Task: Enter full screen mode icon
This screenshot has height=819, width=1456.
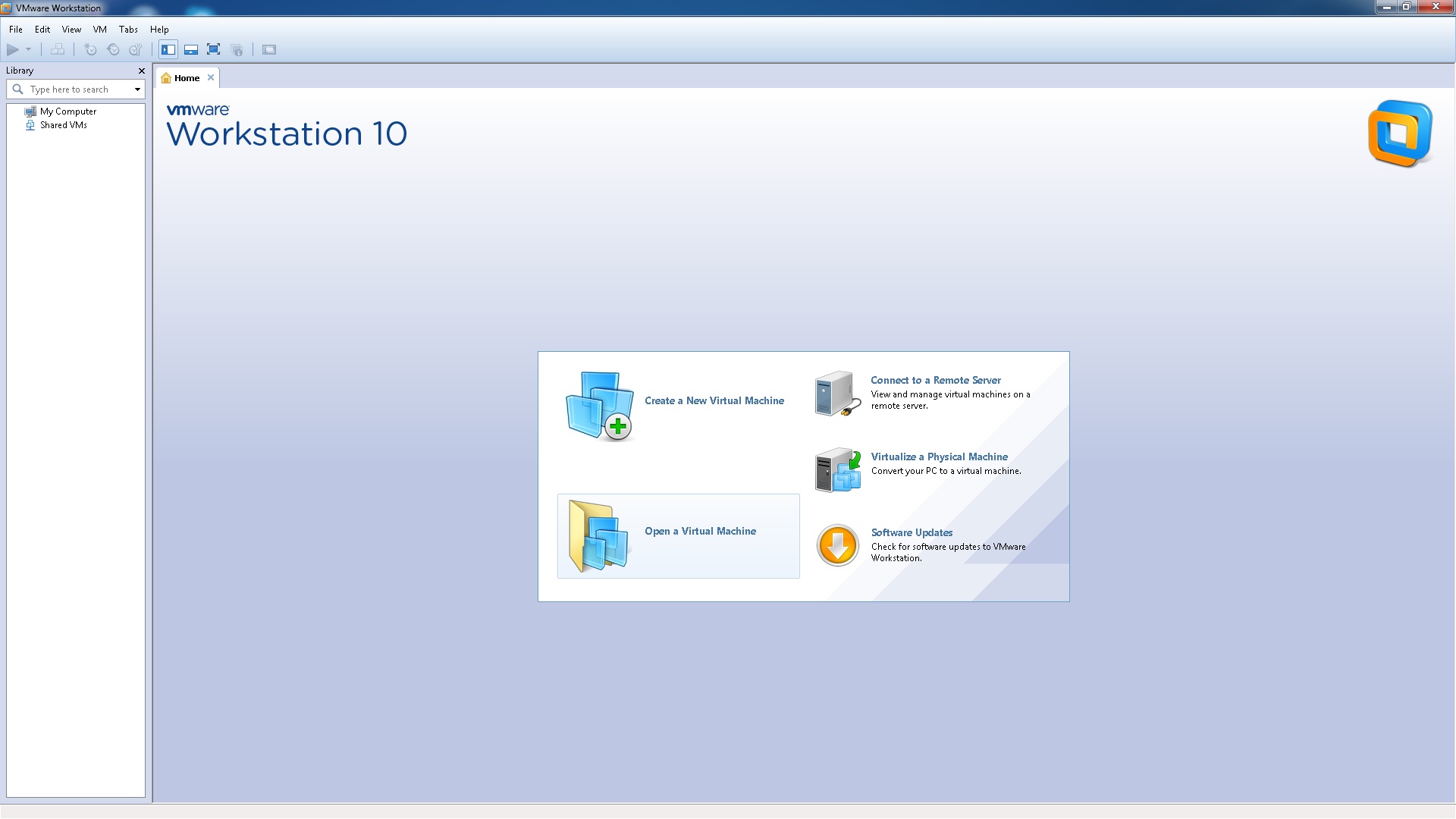Action: pyautogui.click(x=214, y=50)
